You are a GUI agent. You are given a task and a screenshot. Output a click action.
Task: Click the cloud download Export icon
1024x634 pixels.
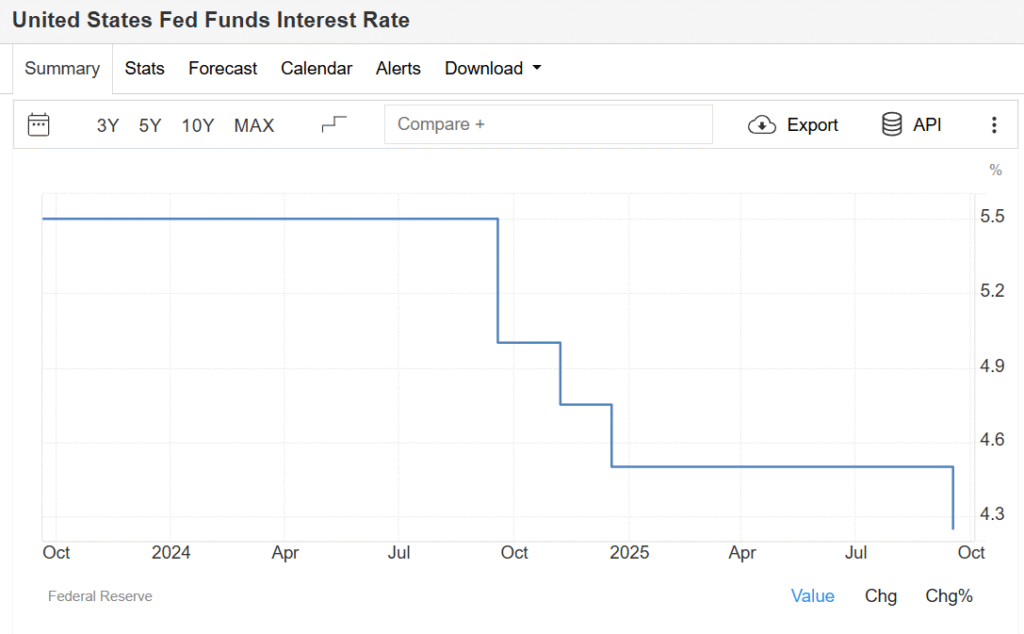[762, 125]
